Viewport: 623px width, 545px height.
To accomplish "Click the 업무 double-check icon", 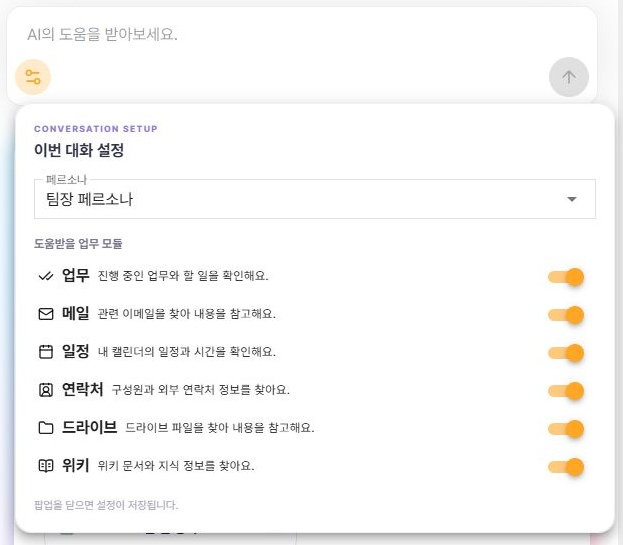I will 46,276.
